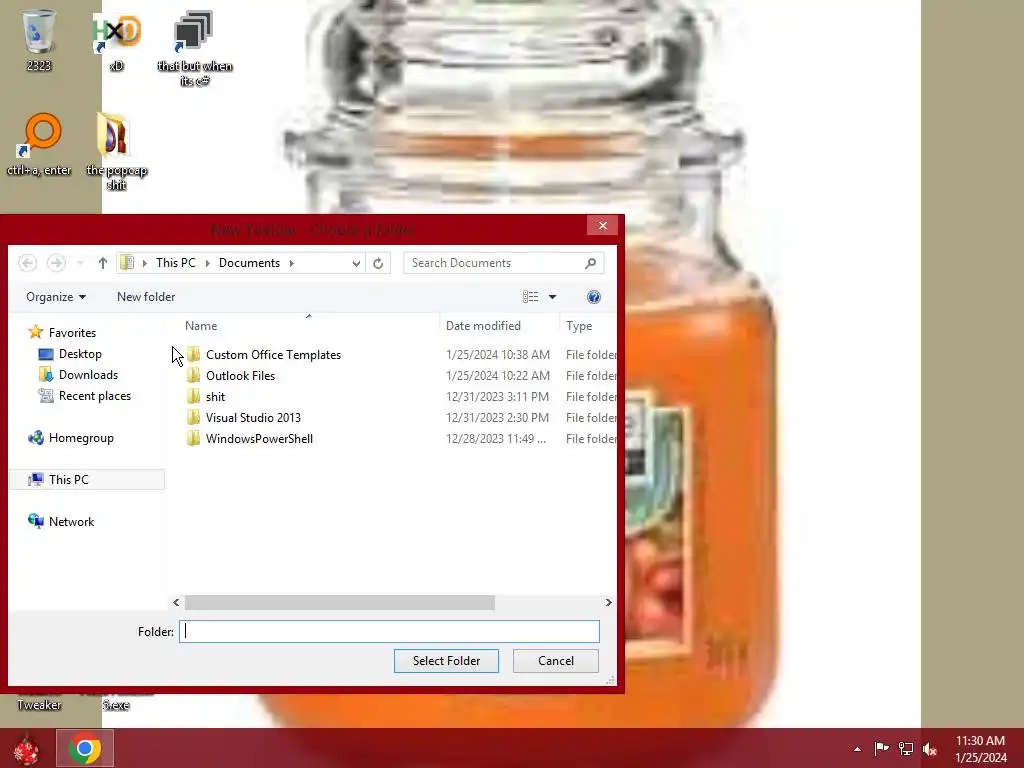Click This PC in the address breadcrumb
This screenshot has width=1024, height=768.
point(176,263)
